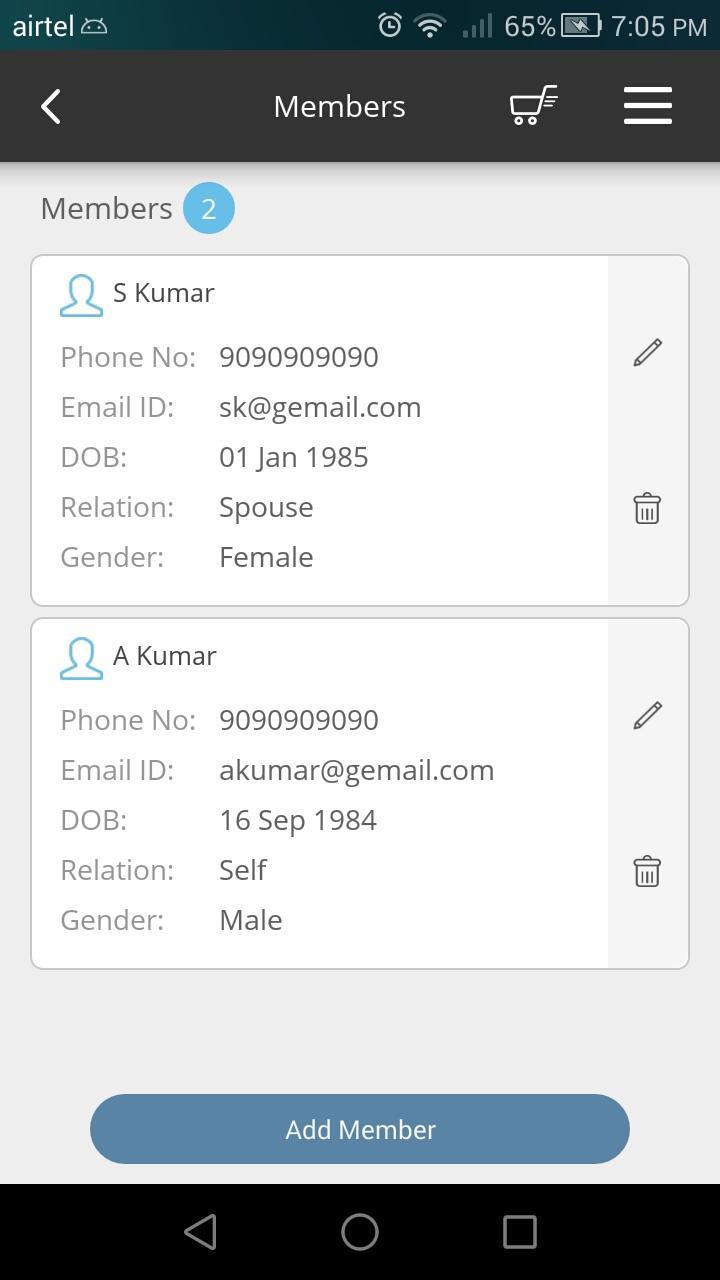This screenshot has width=720, height=1280.
Task: Tap the A Kumar member name
Action: click(165, 656)
